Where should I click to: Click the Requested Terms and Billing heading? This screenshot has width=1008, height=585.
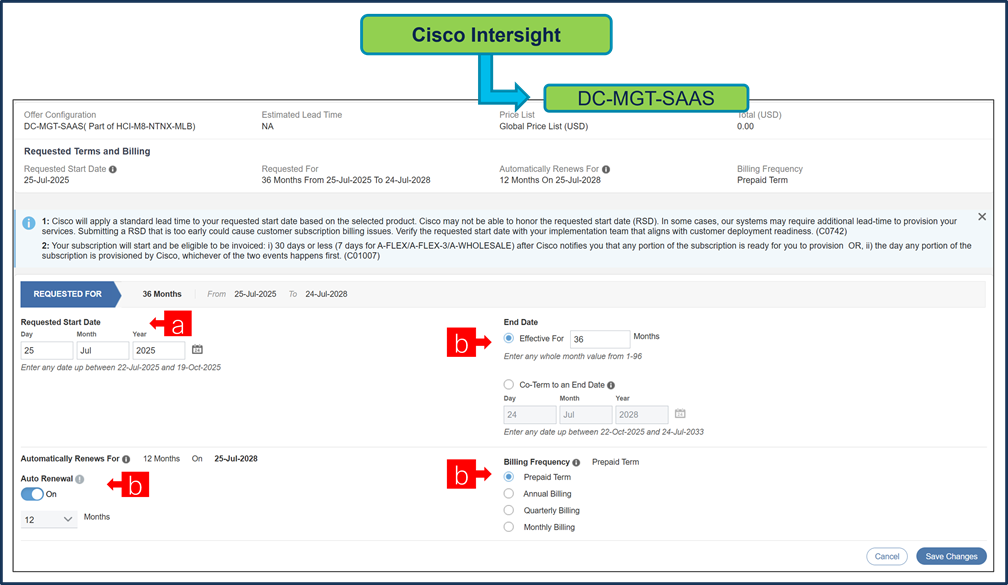click(x=87, y=151)
